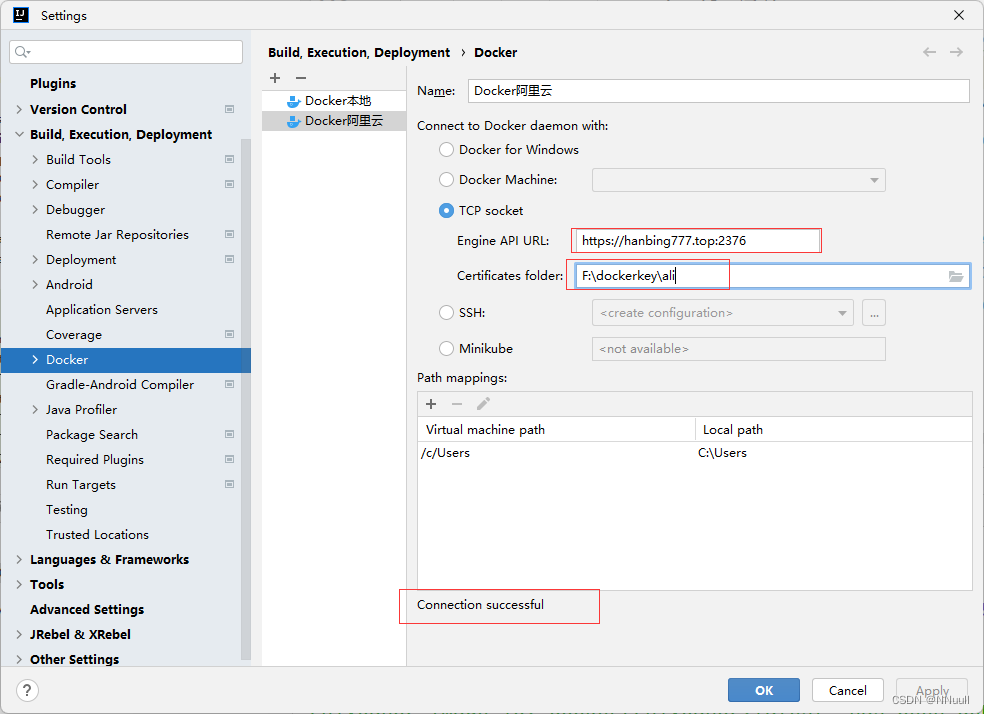Add a new path mapping

click(431, 404)
